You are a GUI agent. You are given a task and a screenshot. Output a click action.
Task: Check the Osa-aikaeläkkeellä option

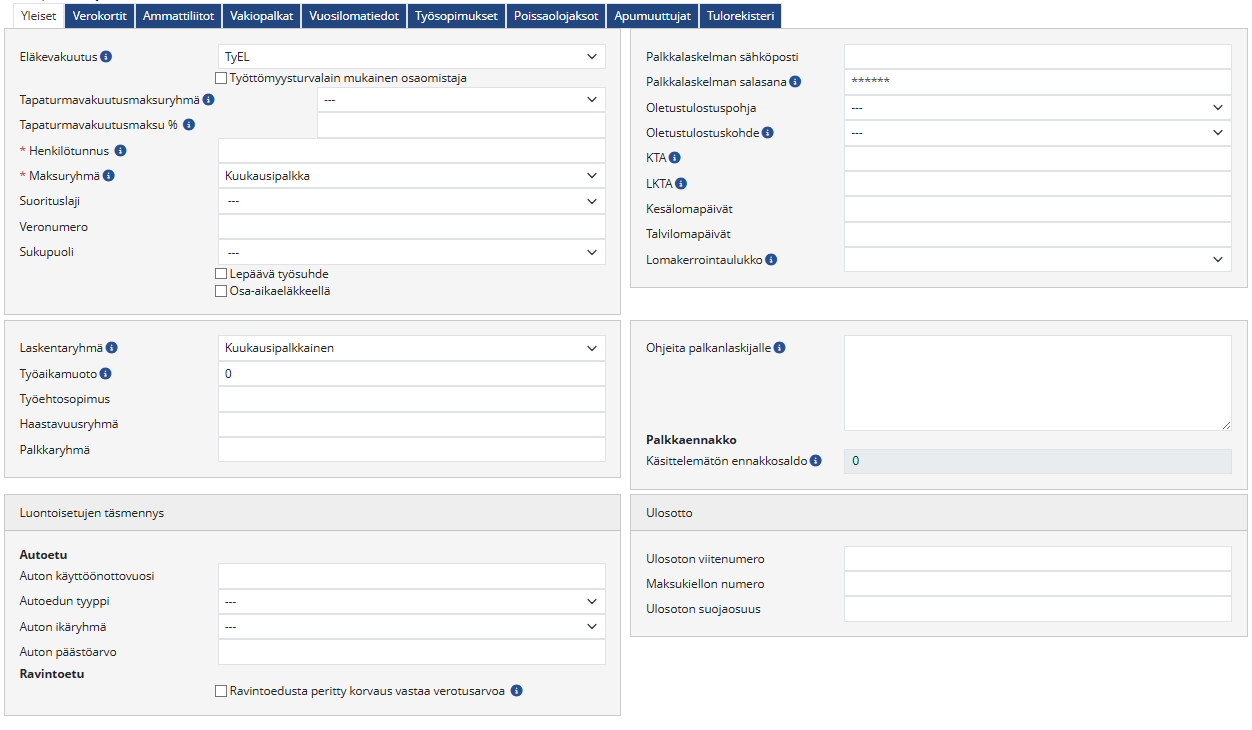tap(222, 291)
